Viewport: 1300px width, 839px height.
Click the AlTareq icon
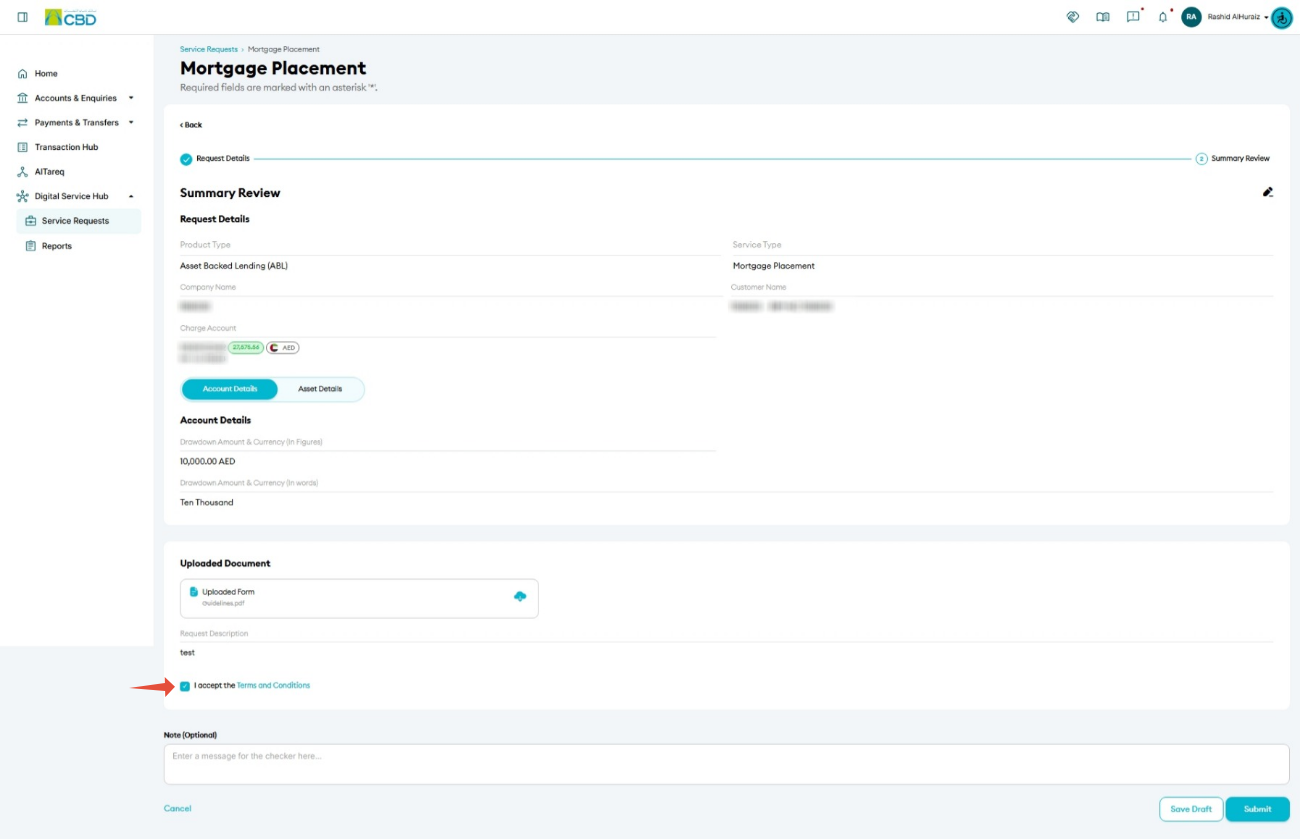(x=23, y=172)
